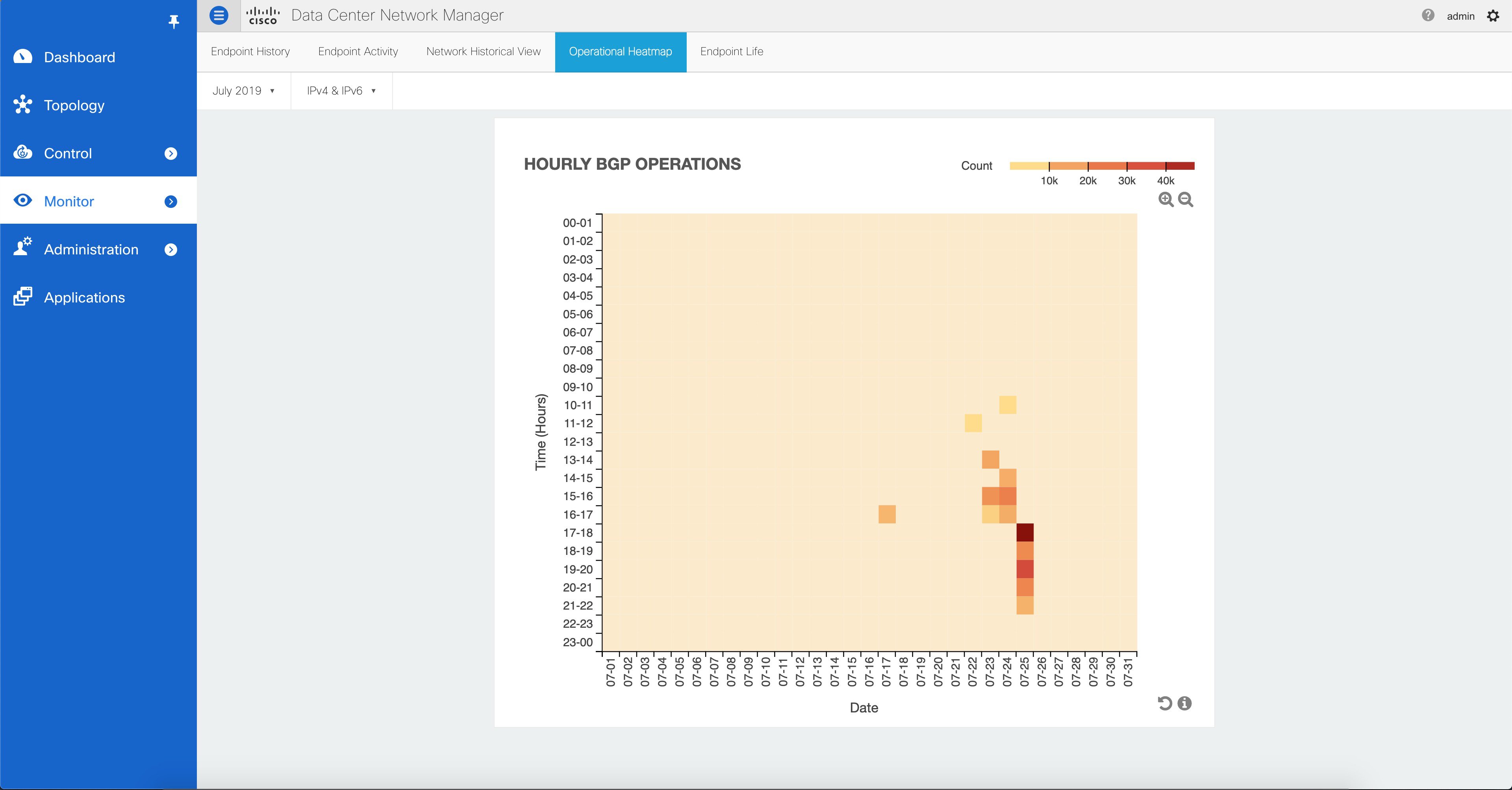The width and height of the screenshot is (1512, 790).
Task: Open the help question mark icon
Action: tap(1427, 15)
